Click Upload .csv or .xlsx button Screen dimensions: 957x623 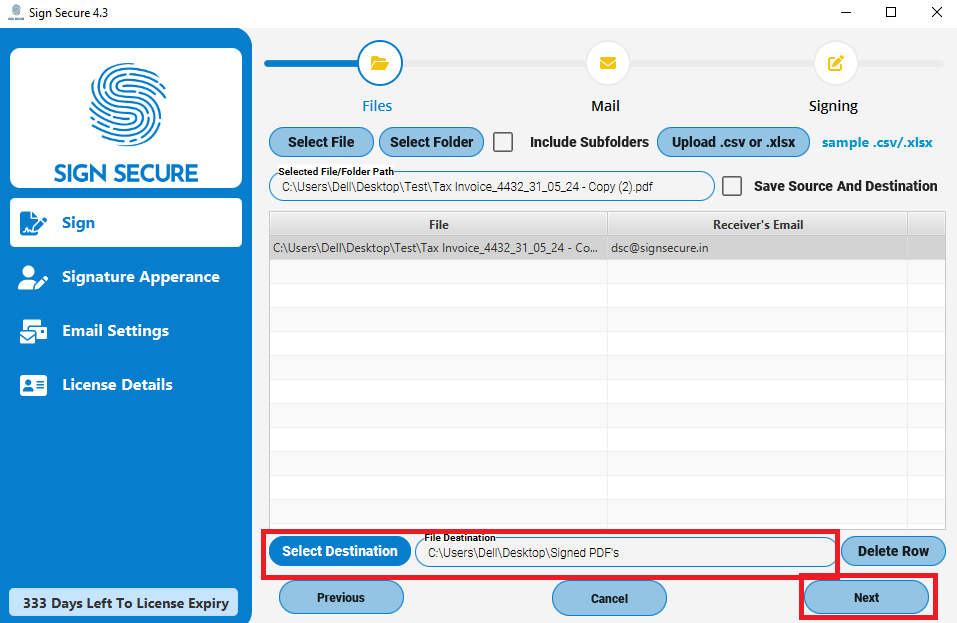tap(733, 142)
